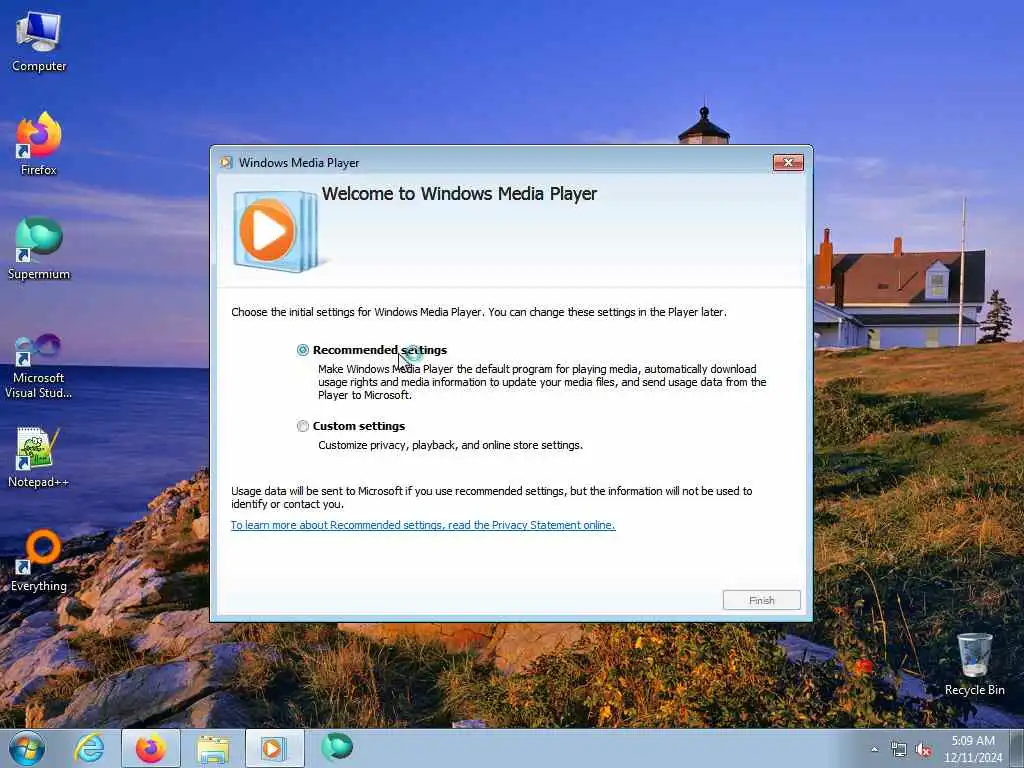This screenshot has height=768, width=1024.
Task: Choose the Custom settings radio button
Action: 302,426
